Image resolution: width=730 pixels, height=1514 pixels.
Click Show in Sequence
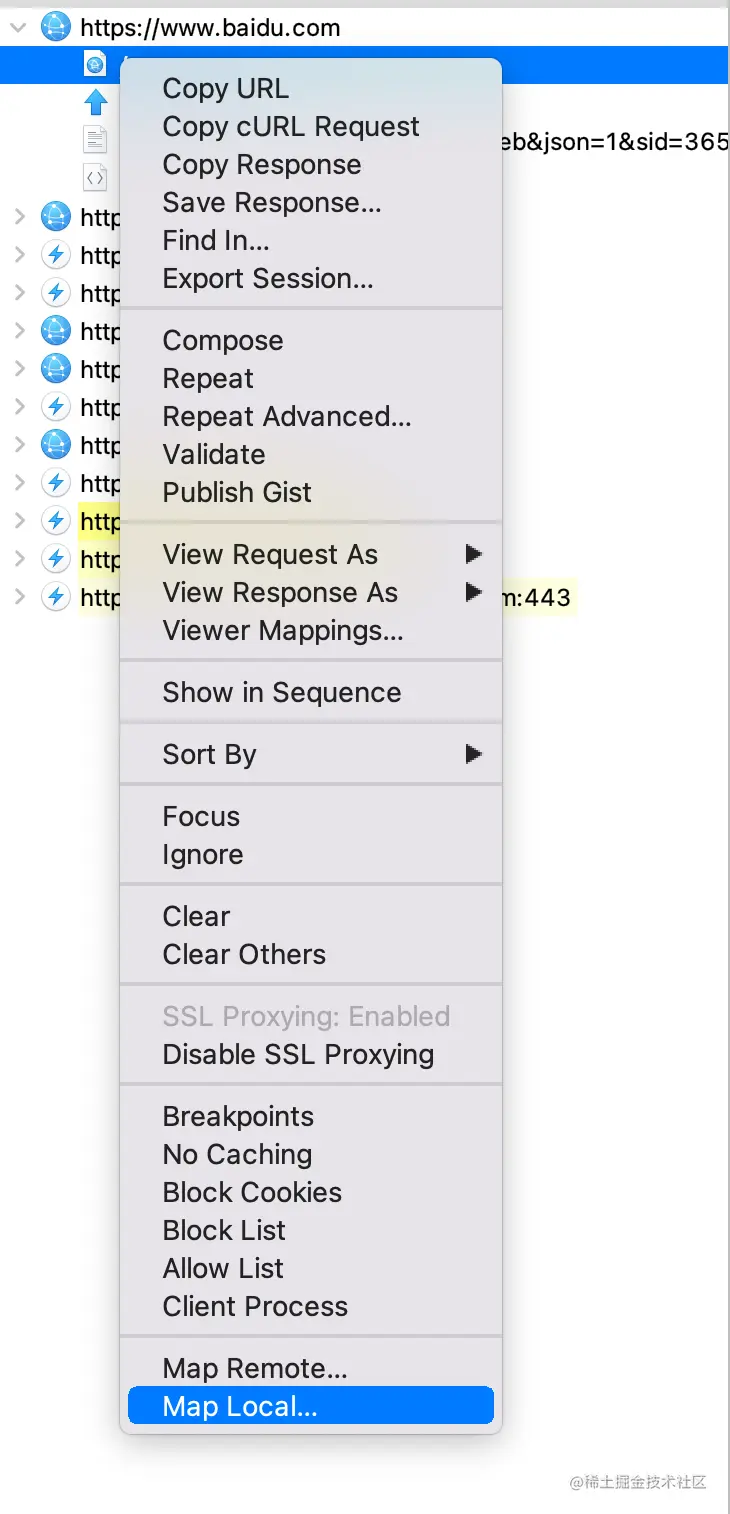(282, 693)
